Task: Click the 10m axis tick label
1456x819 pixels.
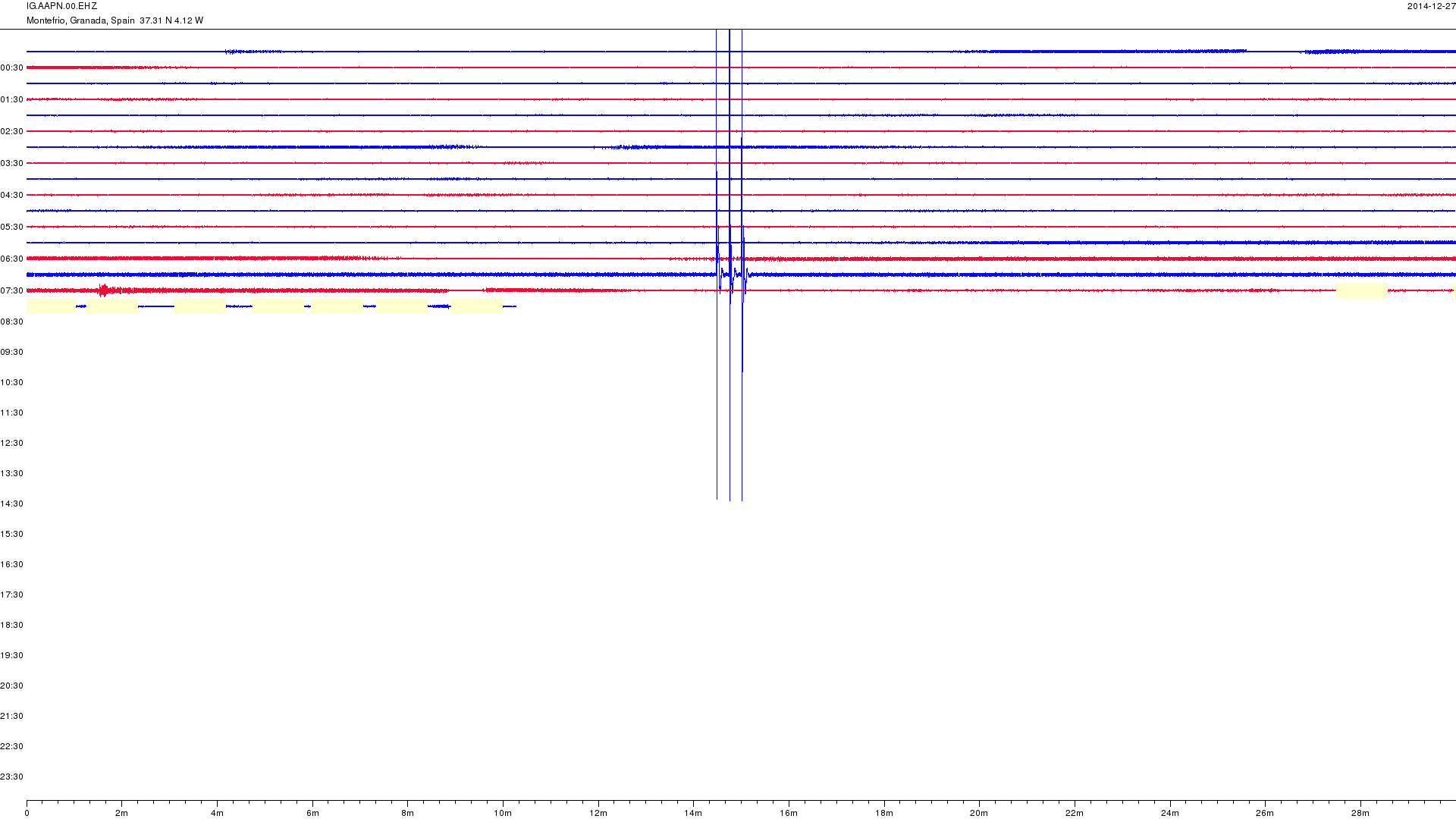Action: coord(503,813)
